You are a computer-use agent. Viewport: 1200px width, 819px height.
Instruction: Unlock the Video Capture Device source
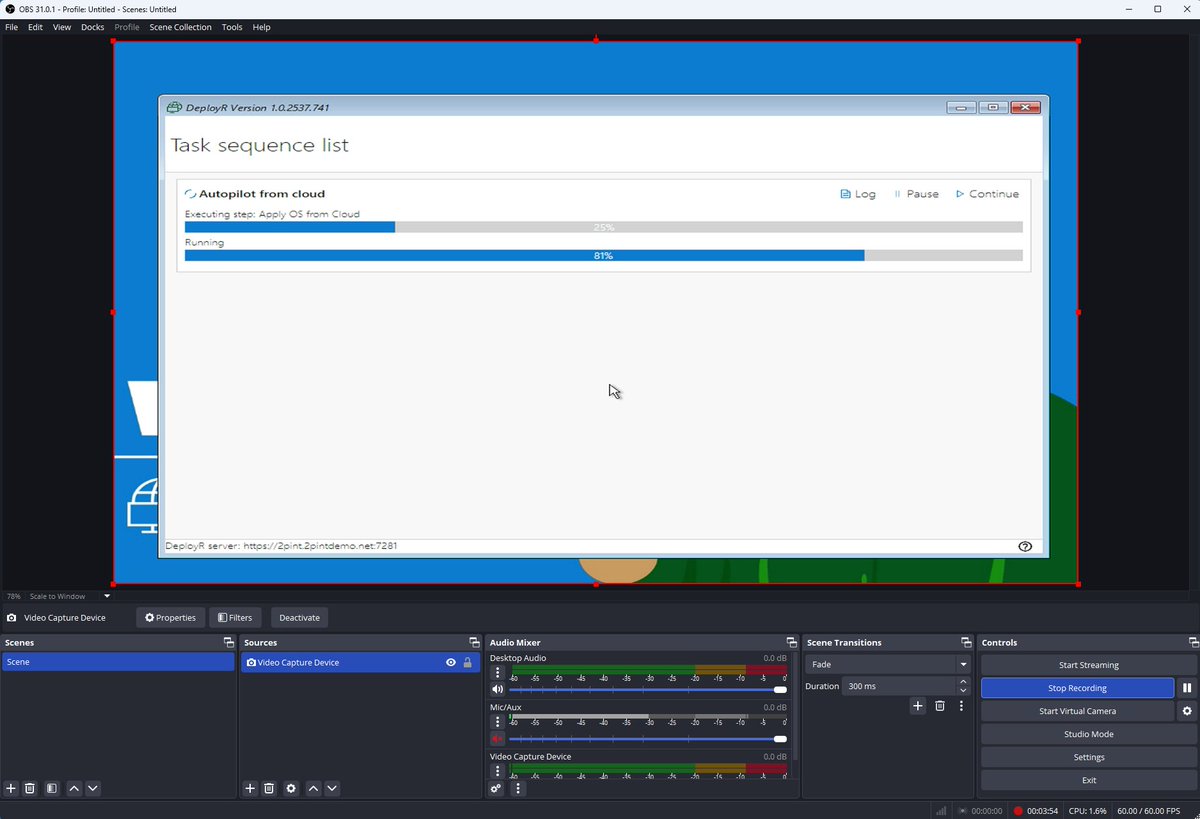(468, 662)
